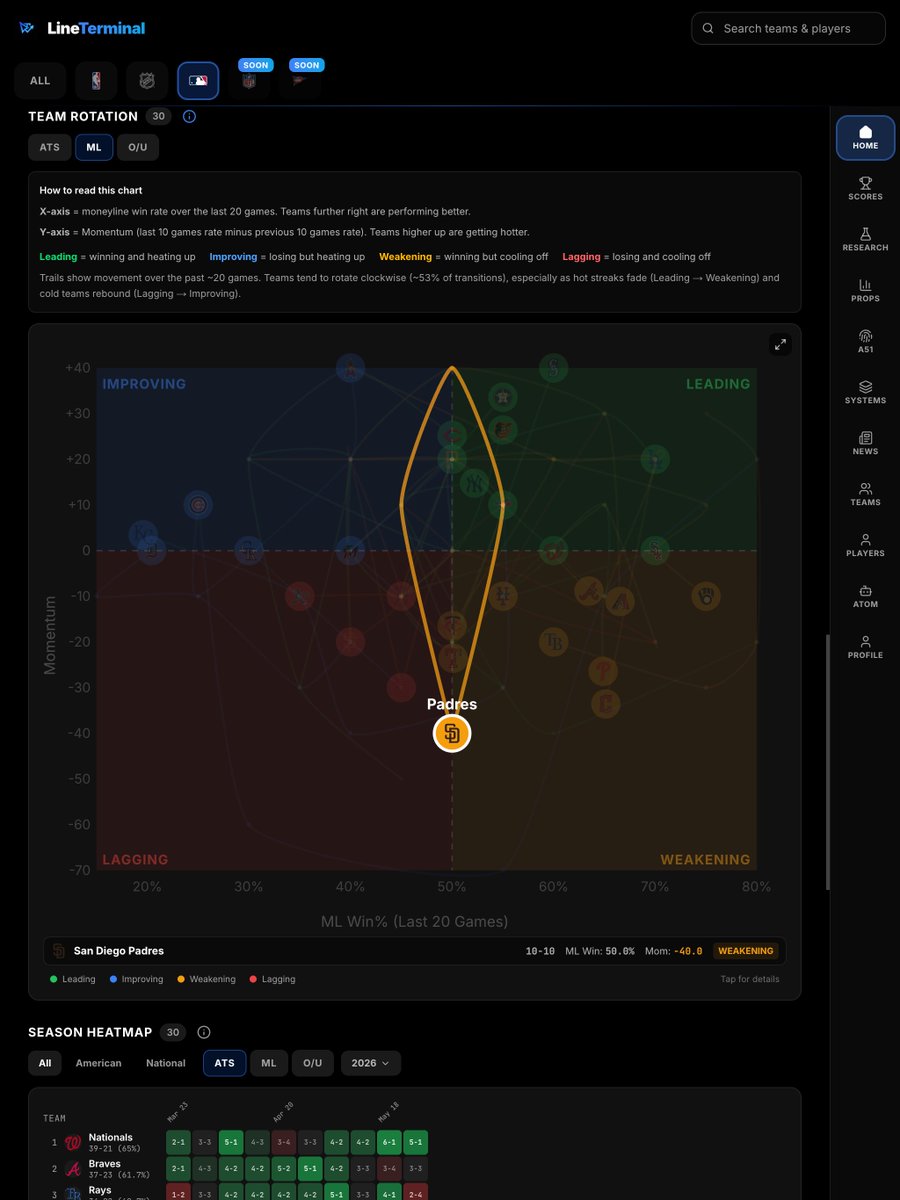This screenshot has height=1200, width=900.
Task: Open the PROPS sidebar item
Action: click(865, 291)
